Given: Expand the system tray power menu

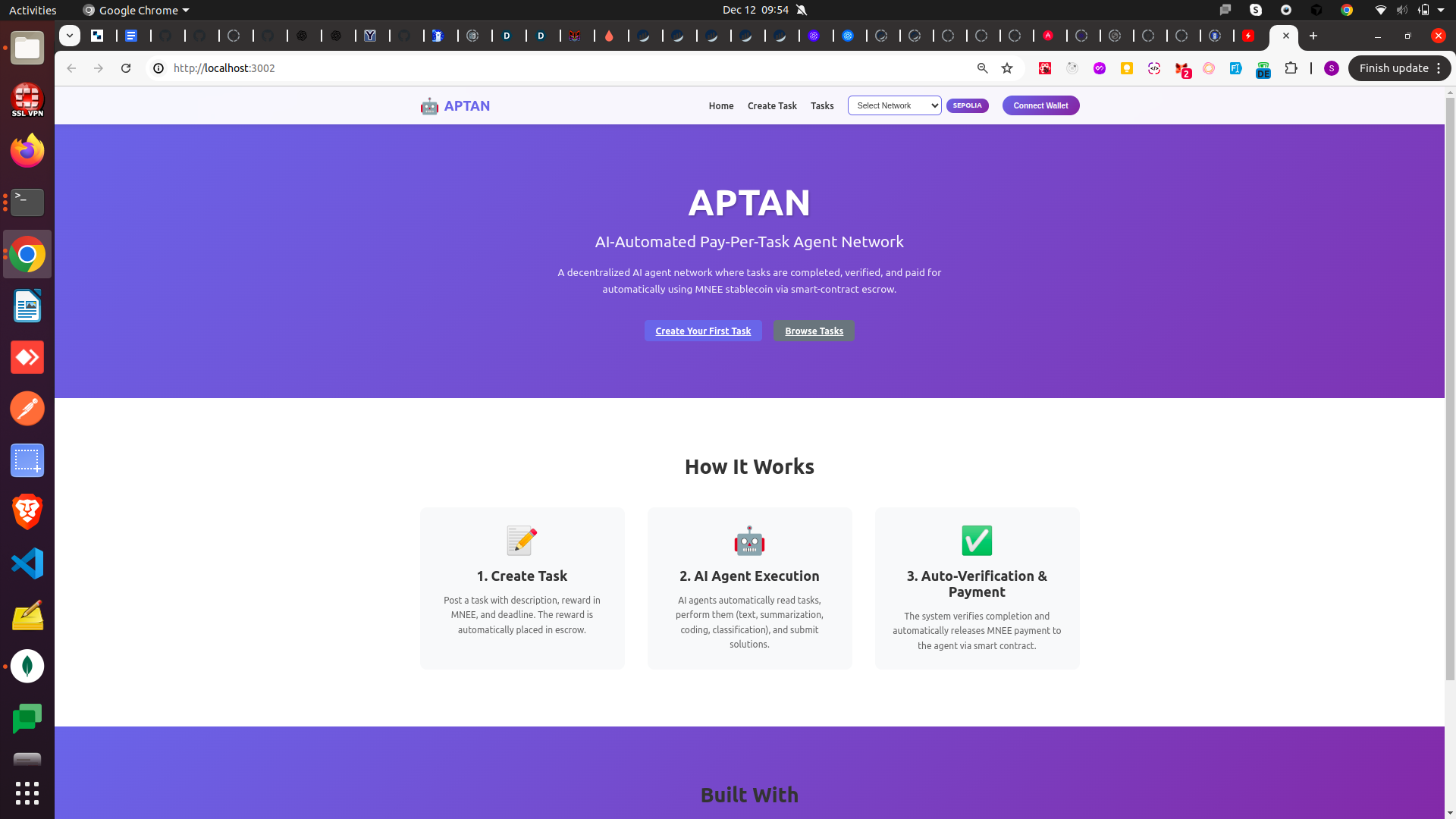Looking at the screenshot, I should pyautogui.click(x=1440, y=10).
